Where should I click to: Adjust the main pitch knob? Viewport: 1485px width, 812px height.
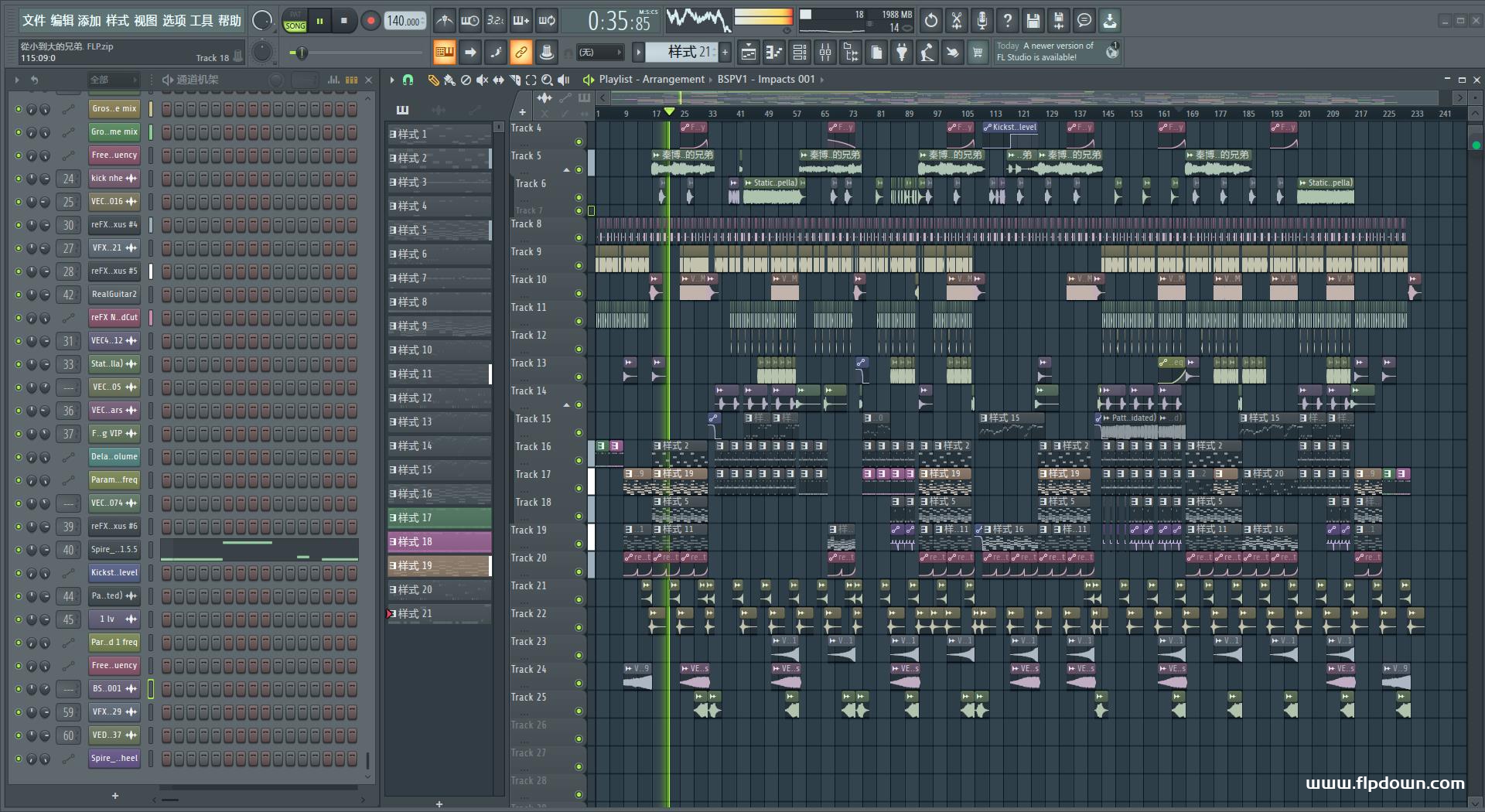263,53
